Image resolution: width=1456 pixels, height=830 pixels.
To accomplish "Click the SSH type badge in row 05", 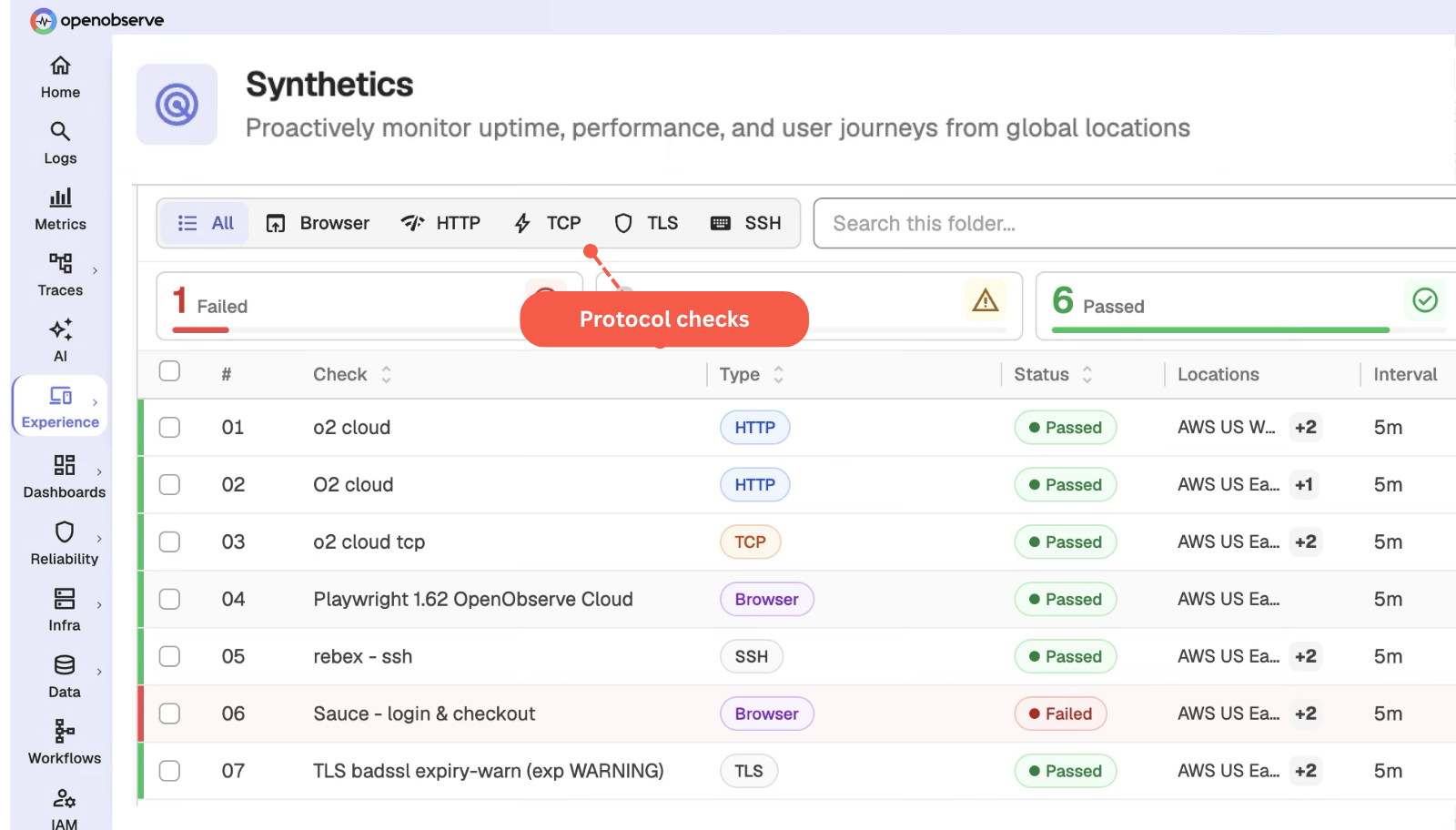I will pyautogui.click(x=752, y=657).
